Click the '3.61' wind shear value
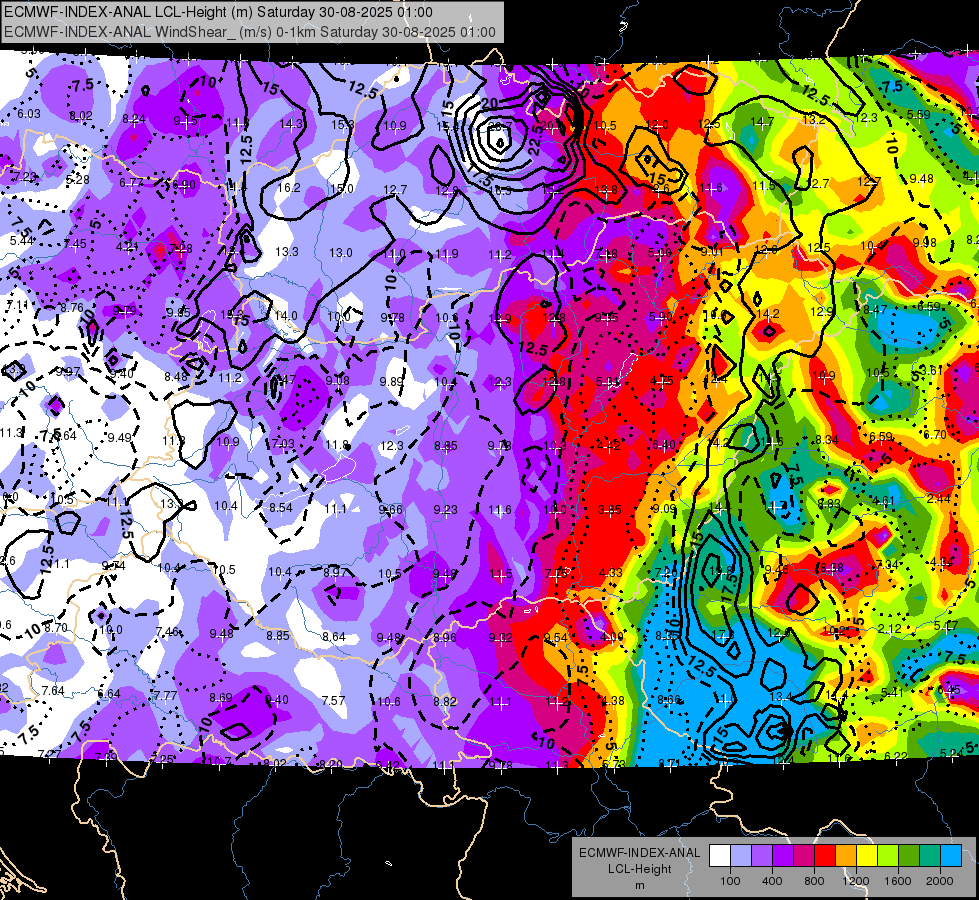 tap(931, 370)
